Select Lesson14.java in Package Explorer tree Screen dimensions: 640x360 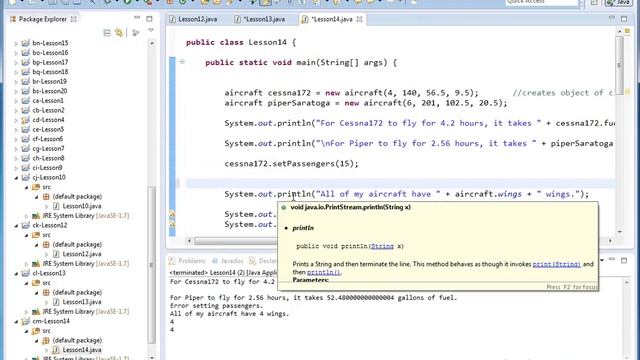(82, 350)
